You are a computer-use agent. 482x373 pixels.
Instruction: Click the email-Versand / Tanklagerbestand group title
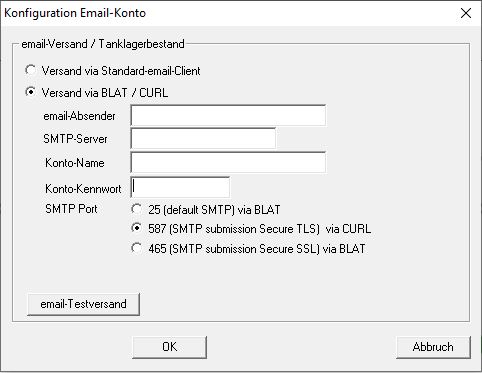(x=103, y=44)
